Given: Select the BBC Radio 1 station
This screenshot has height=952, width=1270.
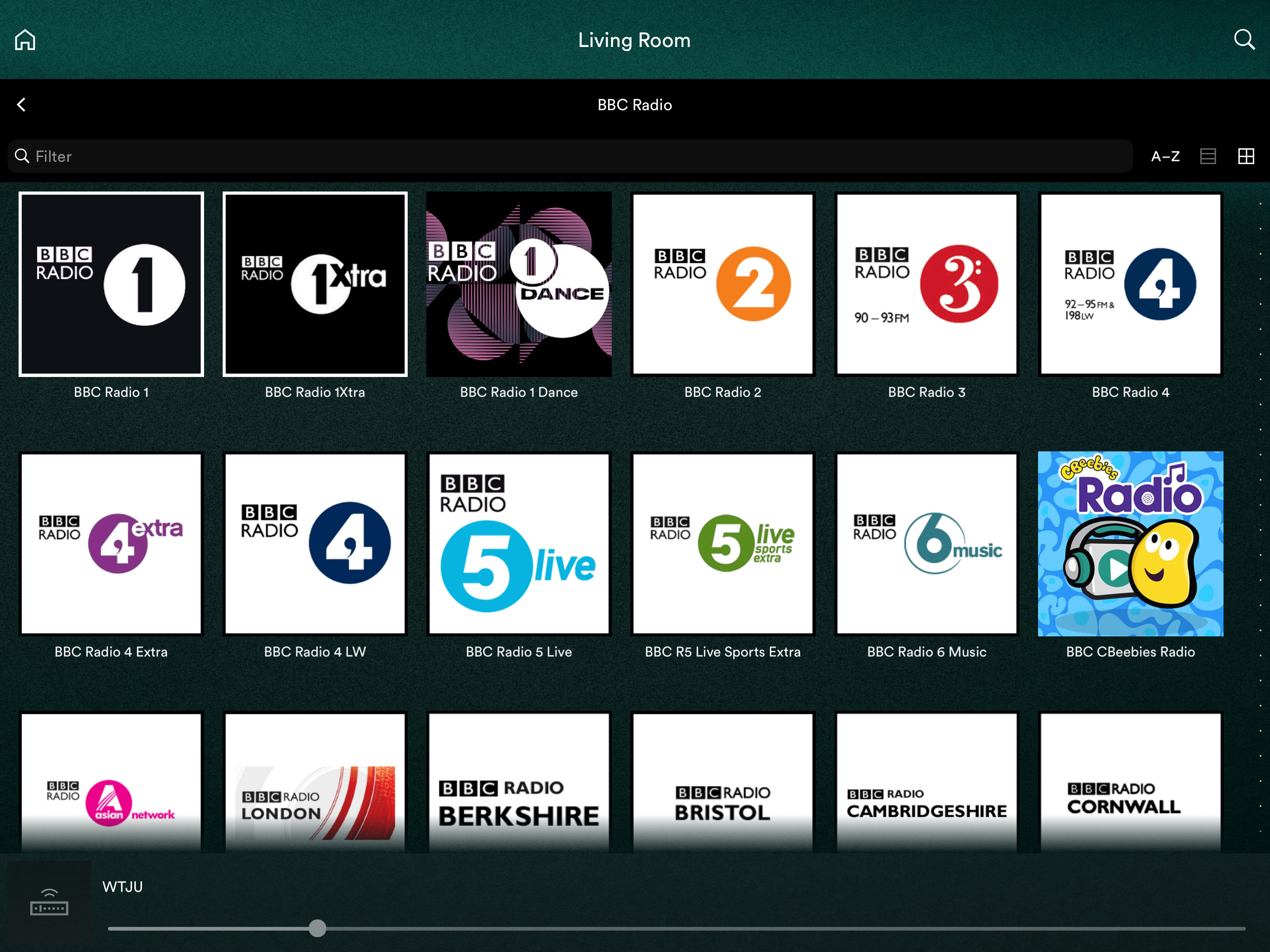Looking at the screenshot, I should (112, 284).
